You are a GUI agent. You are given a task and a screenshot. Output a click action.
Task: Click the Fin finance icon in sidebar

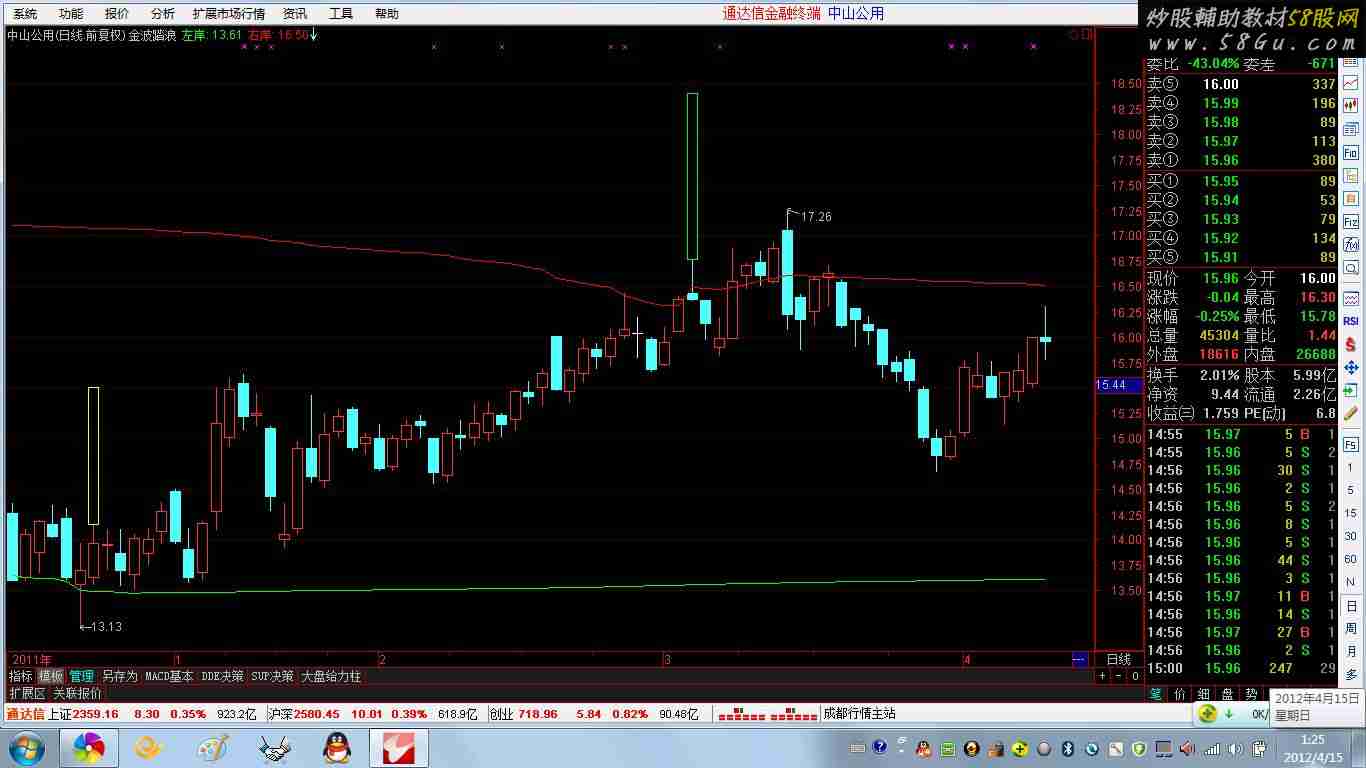pos(1351,153)
